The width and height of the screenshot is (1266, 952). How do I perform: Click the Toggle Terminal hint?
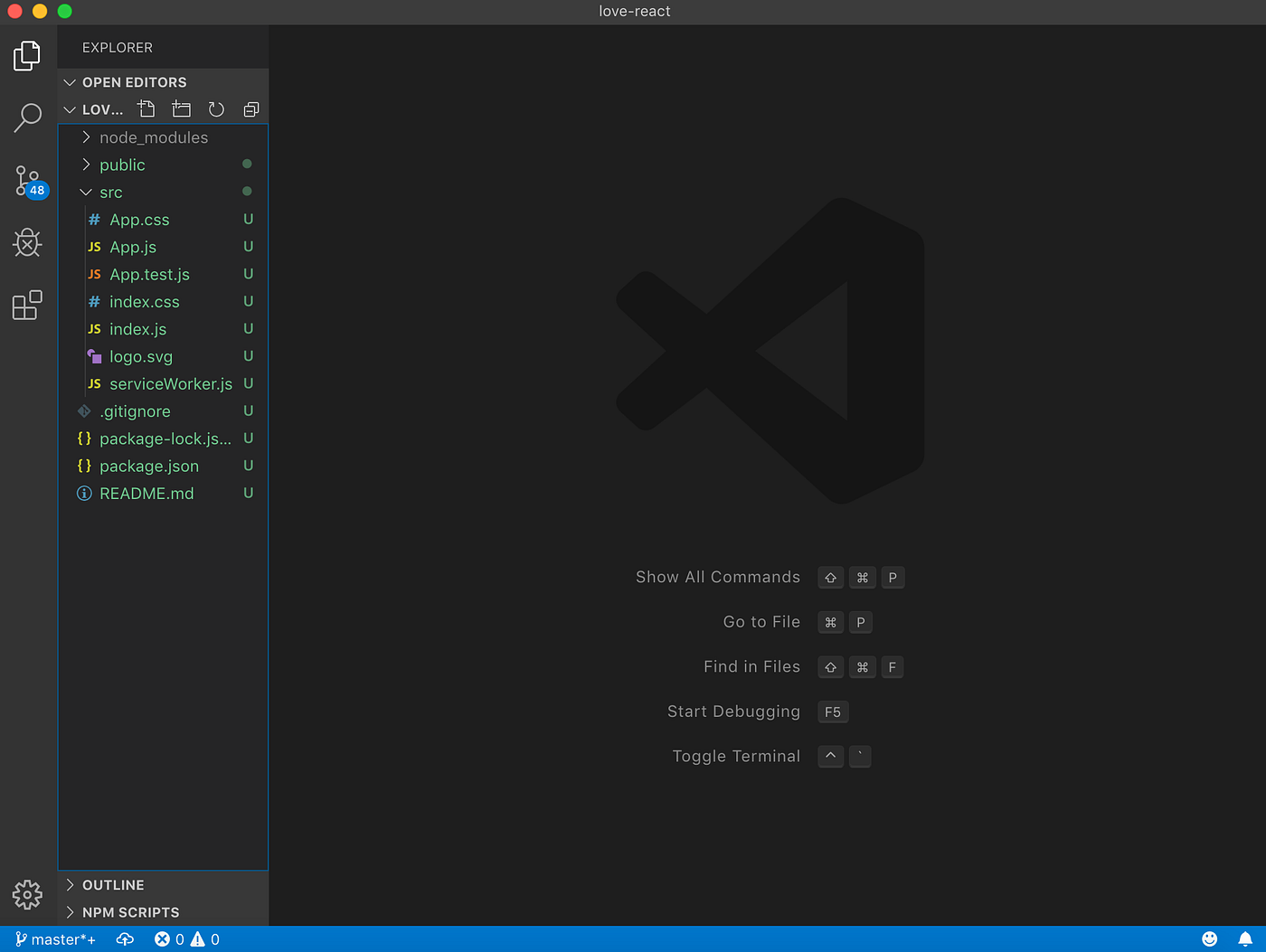736,756
